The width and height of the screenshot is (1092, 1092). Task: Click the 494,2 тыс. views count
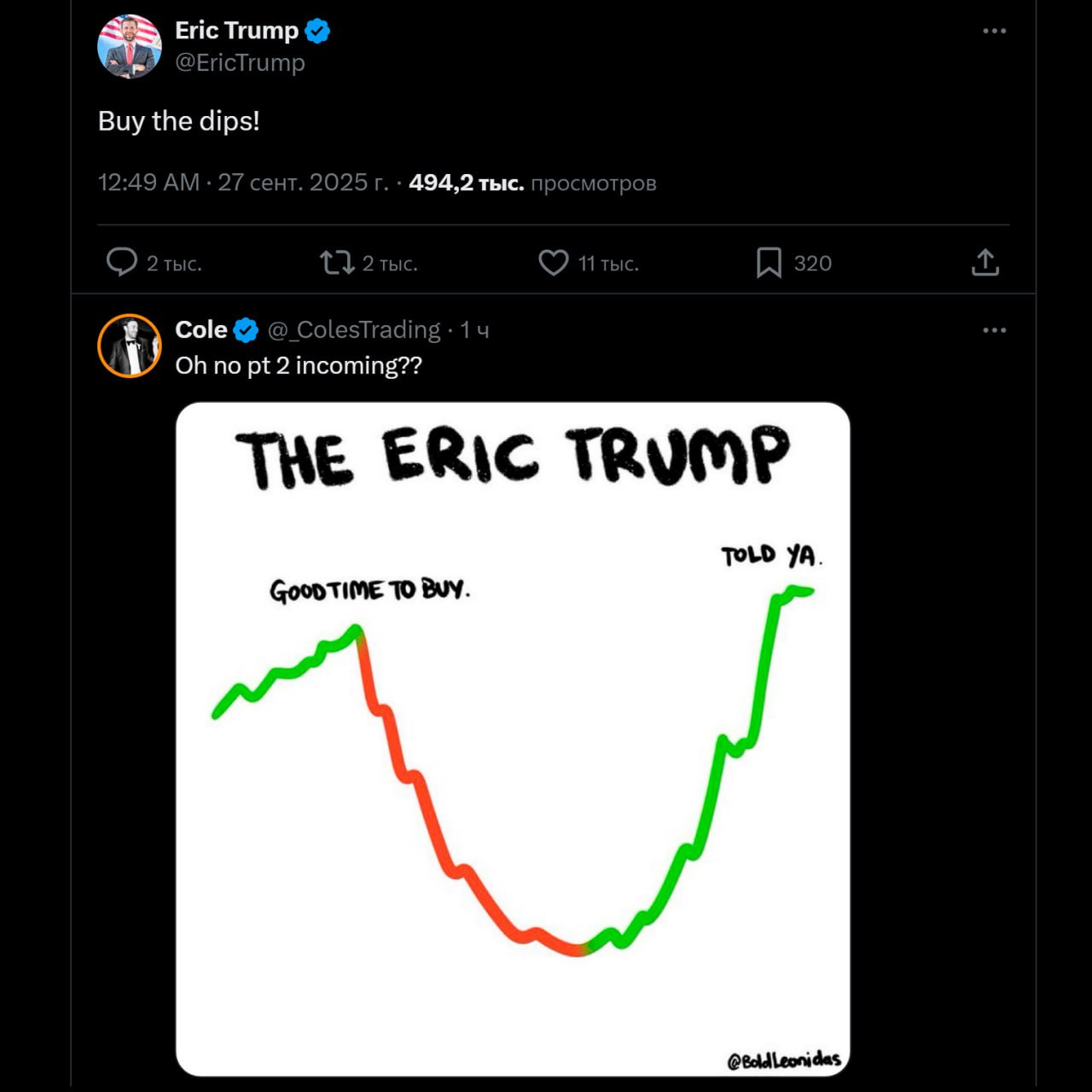click(x=466, y=183)
